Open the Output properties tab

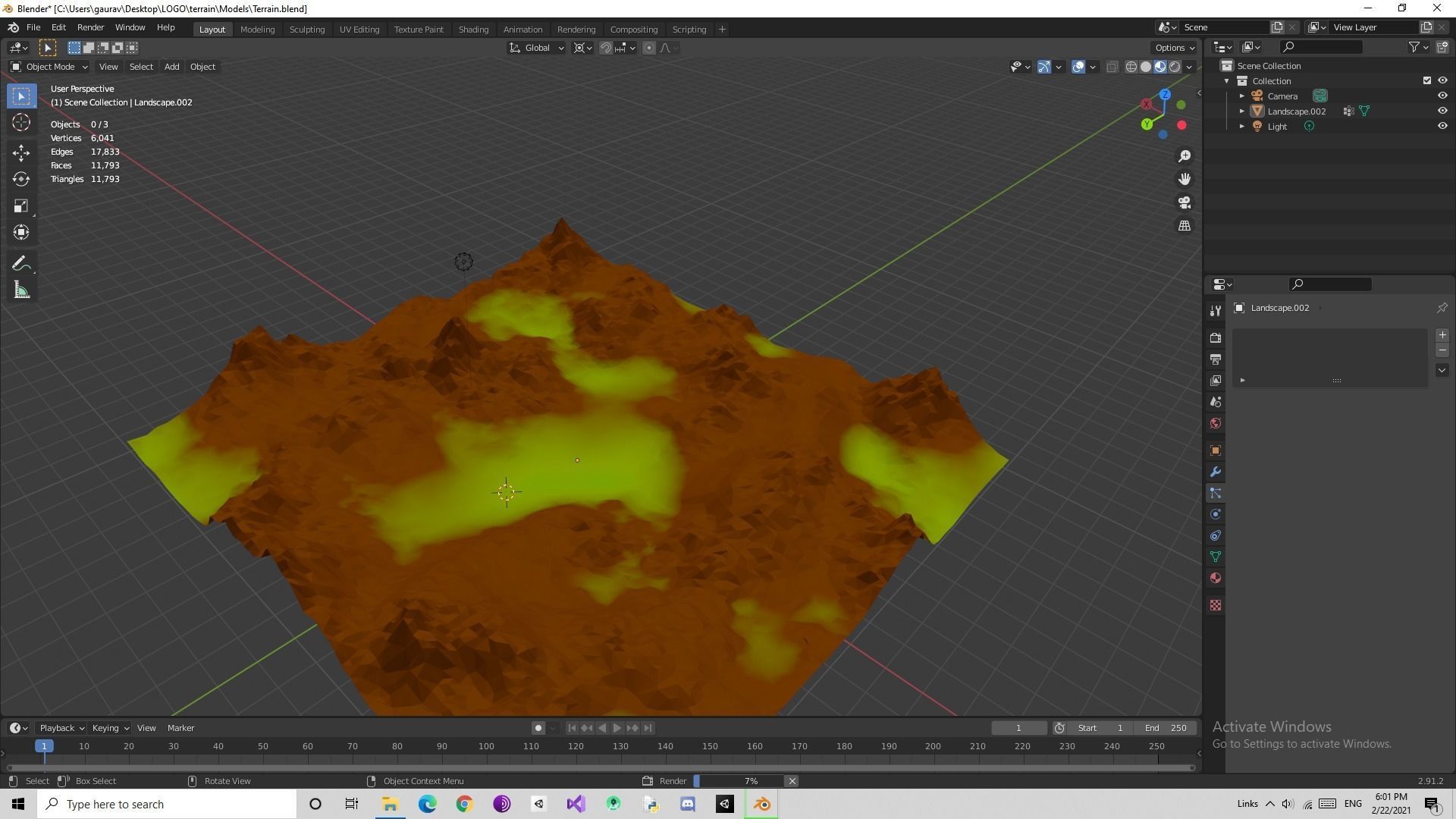[1216, 359]
